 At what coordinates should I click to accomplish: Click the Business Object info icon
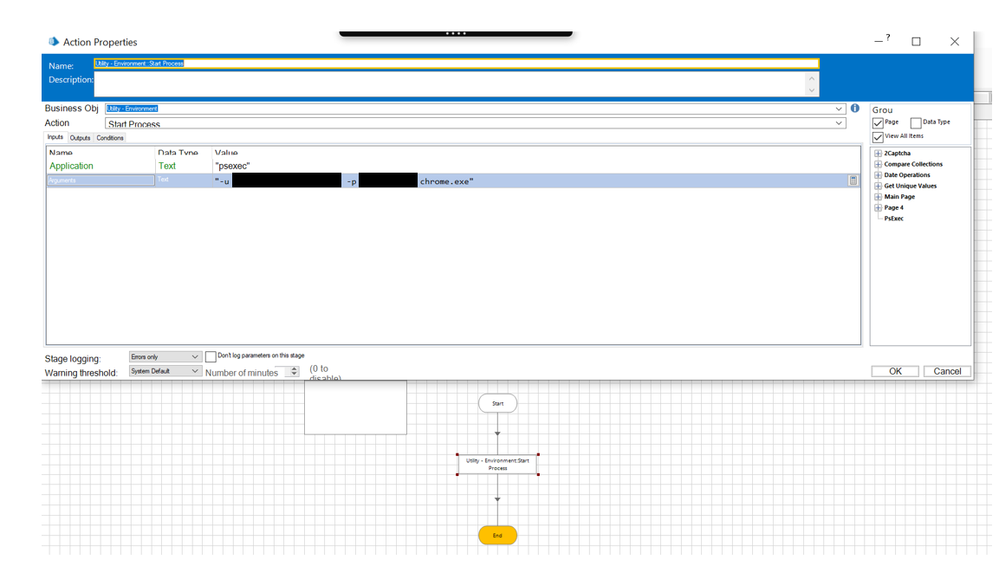(855, 108)
